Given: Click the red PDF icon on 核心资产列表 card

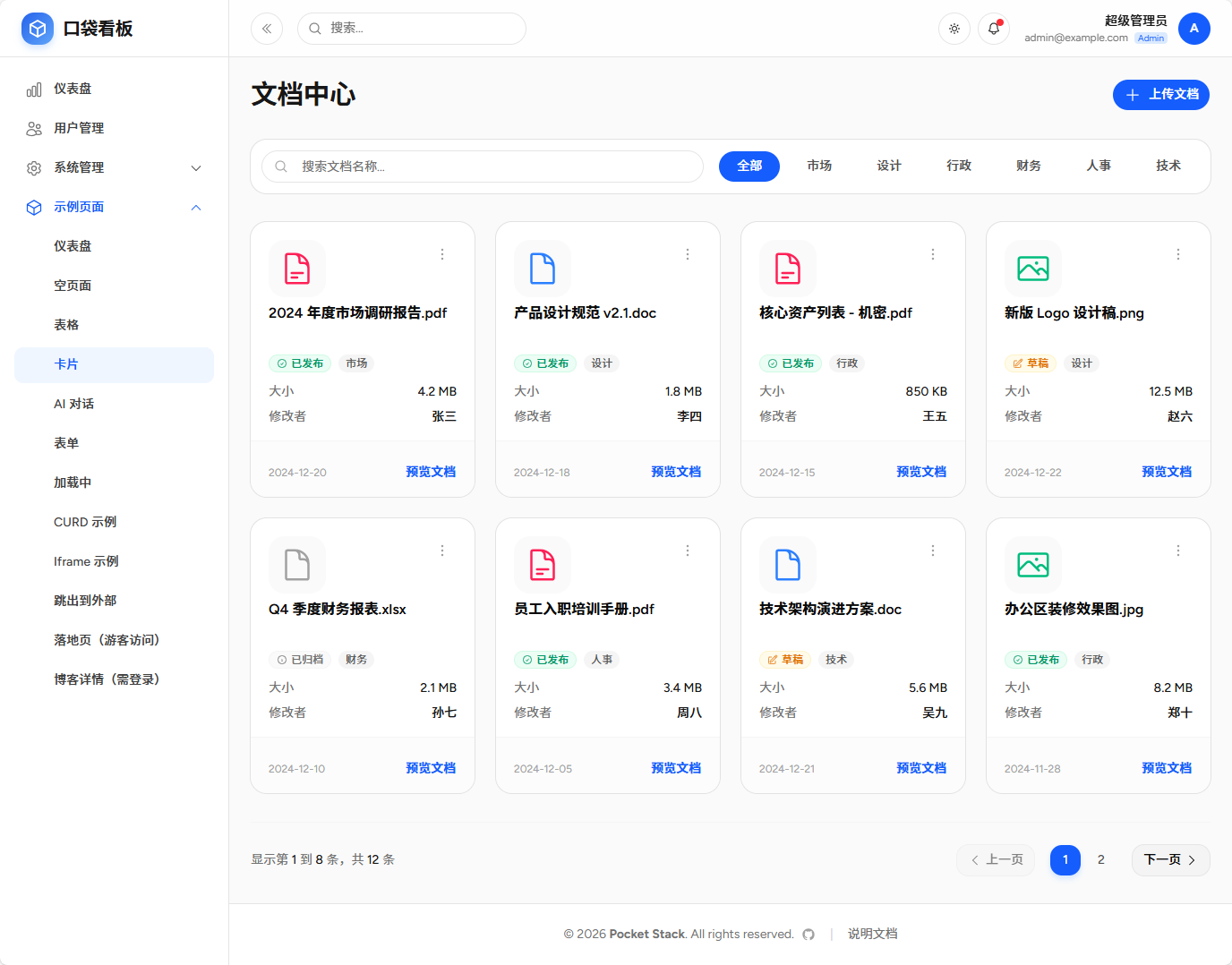Looking at the screenshot, I should pos(788,268).
